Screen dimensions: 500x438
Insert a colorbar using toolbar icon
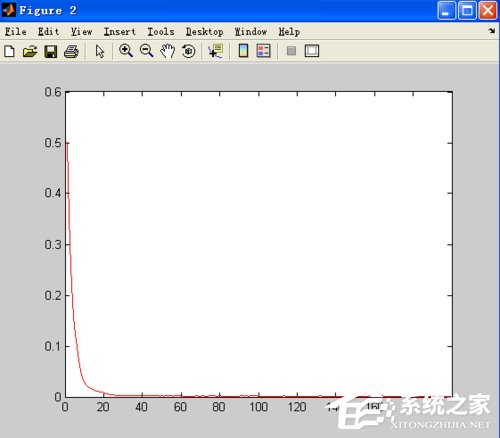click(x=243, y=51)
